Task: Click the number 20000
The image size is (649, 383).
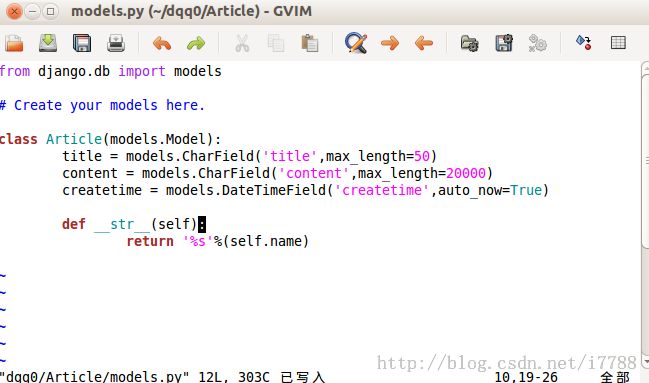Action: pos(466,173)
